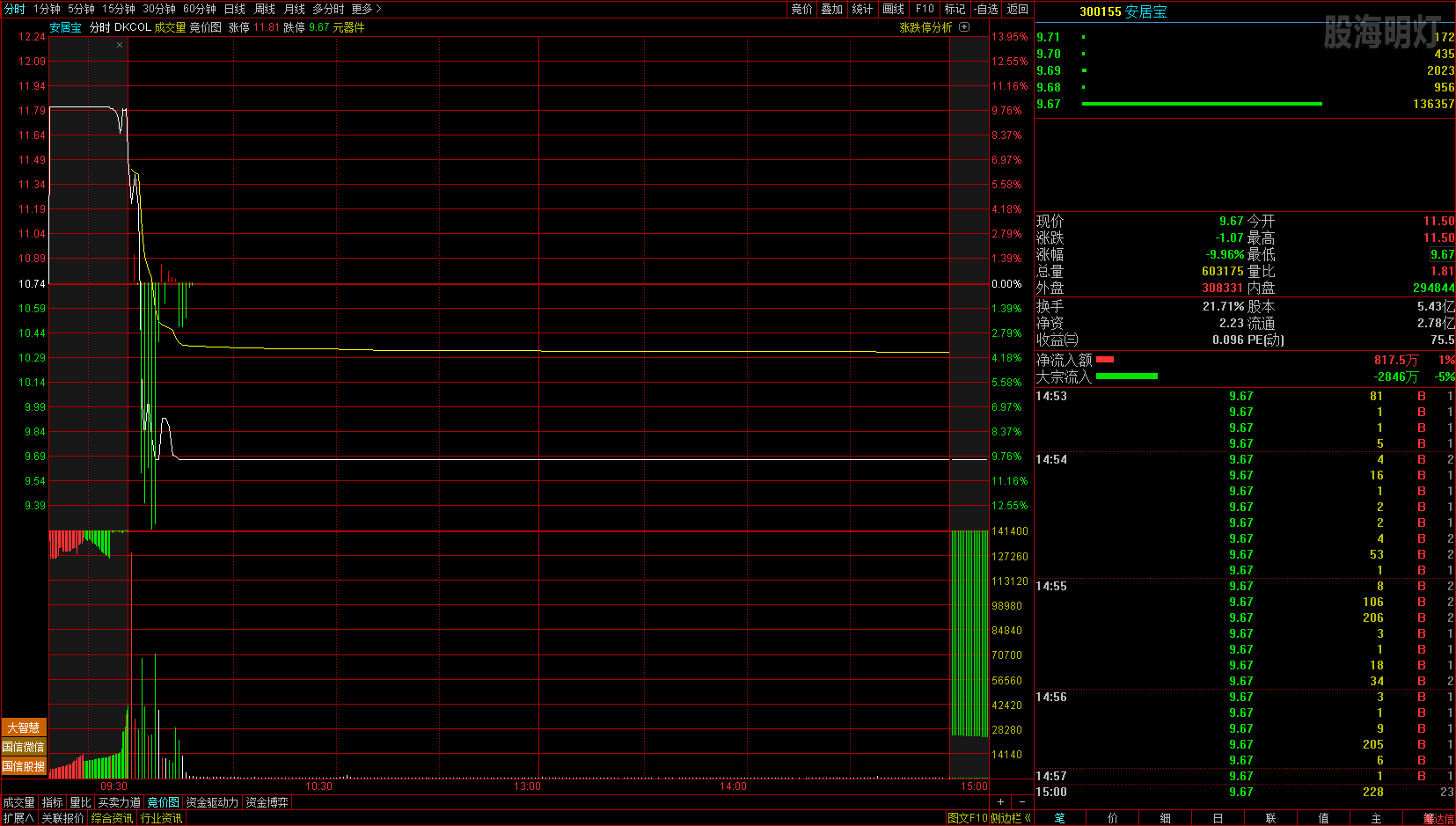Open 关联报价 related quotes
The height and width of the screenshot is (826, 1456).
coord(63,818)
